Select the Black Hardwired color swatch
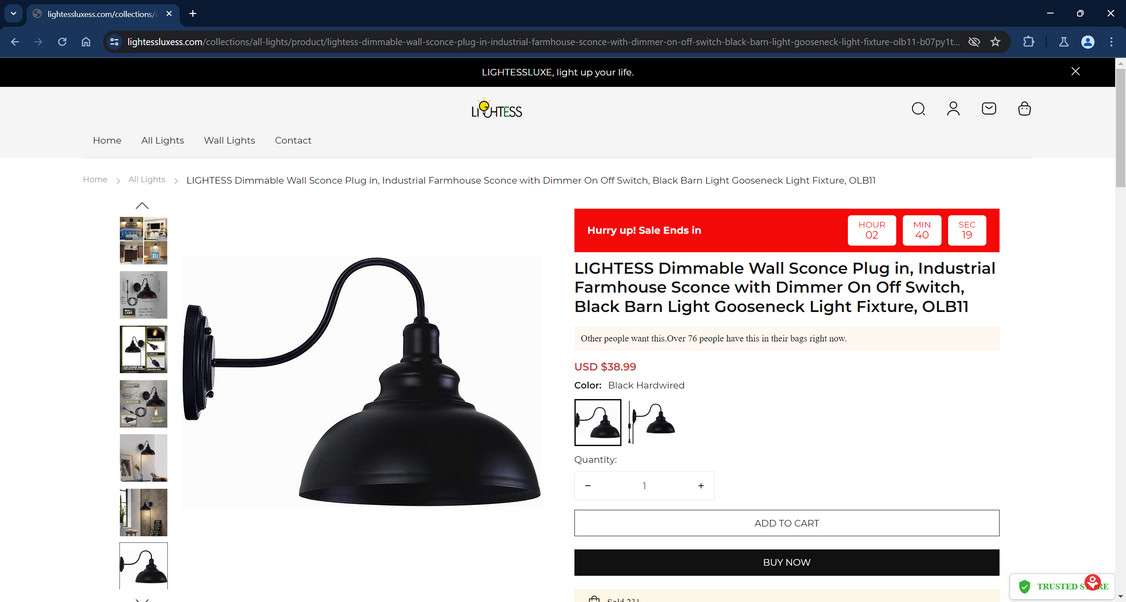The height and width of the screenshot is (602, 1126). tap(597, 422)
